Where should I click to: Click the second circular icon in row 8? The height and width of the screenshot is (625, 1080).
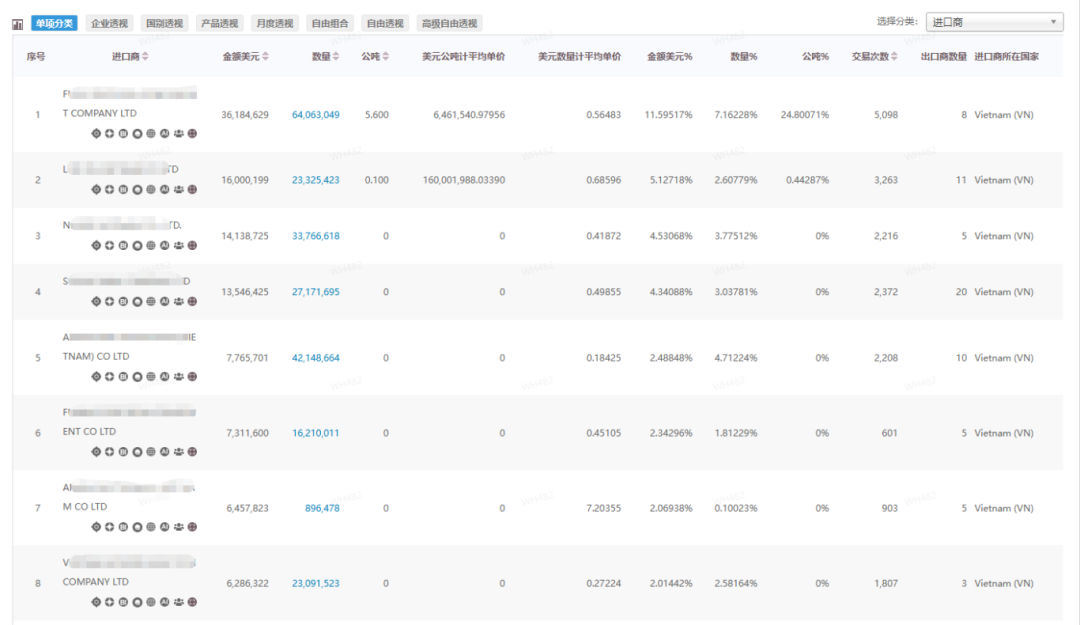(110, 602)
